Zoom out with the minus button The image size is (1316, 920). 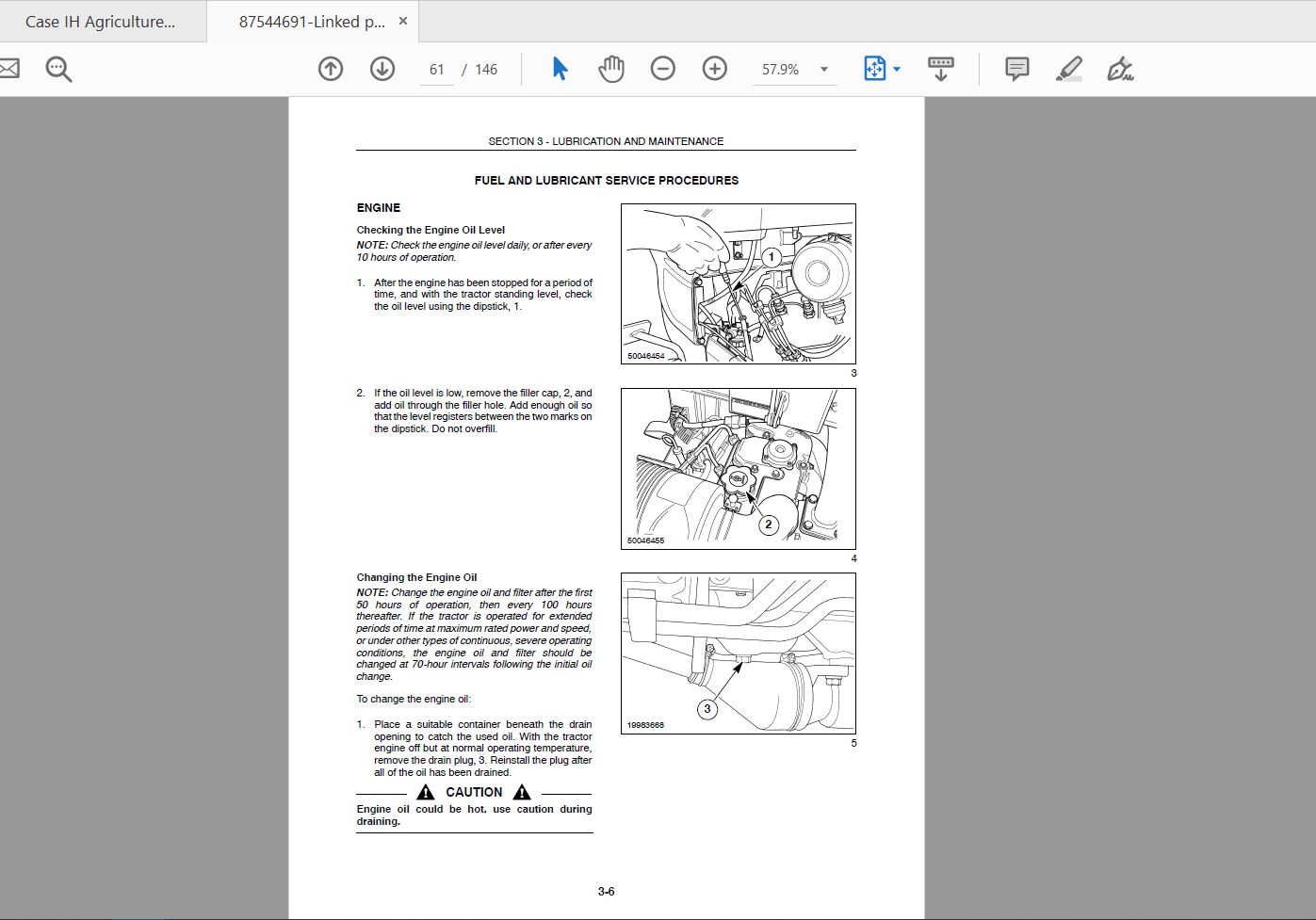coord(663,69)
